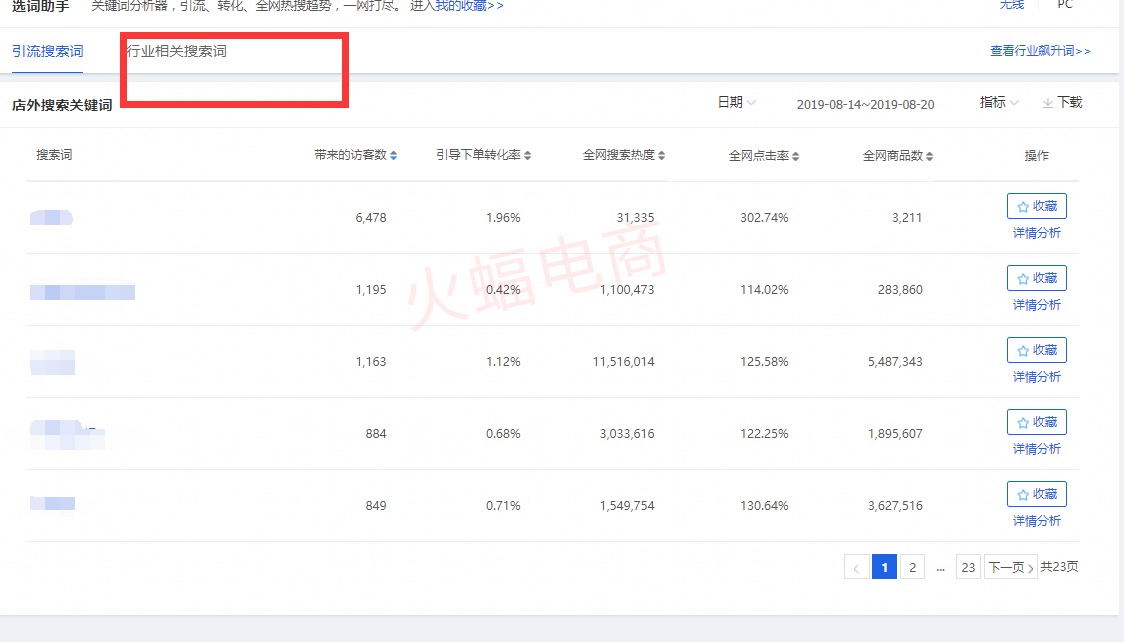Screen dimensions: 1124x642
Task: Favorite the first keyword with 收藏
Action: pos(1036,206)
